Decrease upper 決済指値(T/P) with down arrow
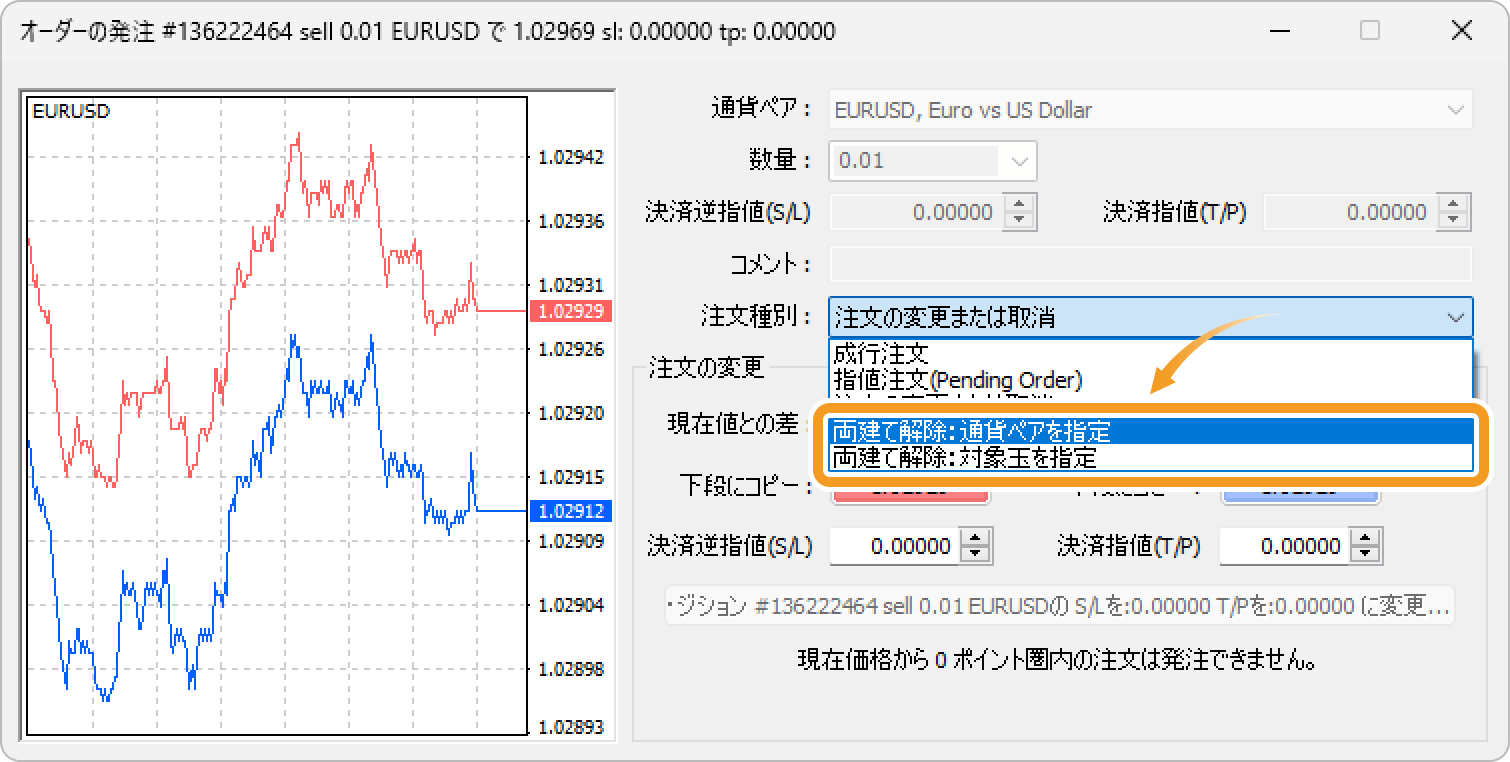1510x762 pixels. coord(1453,219)
